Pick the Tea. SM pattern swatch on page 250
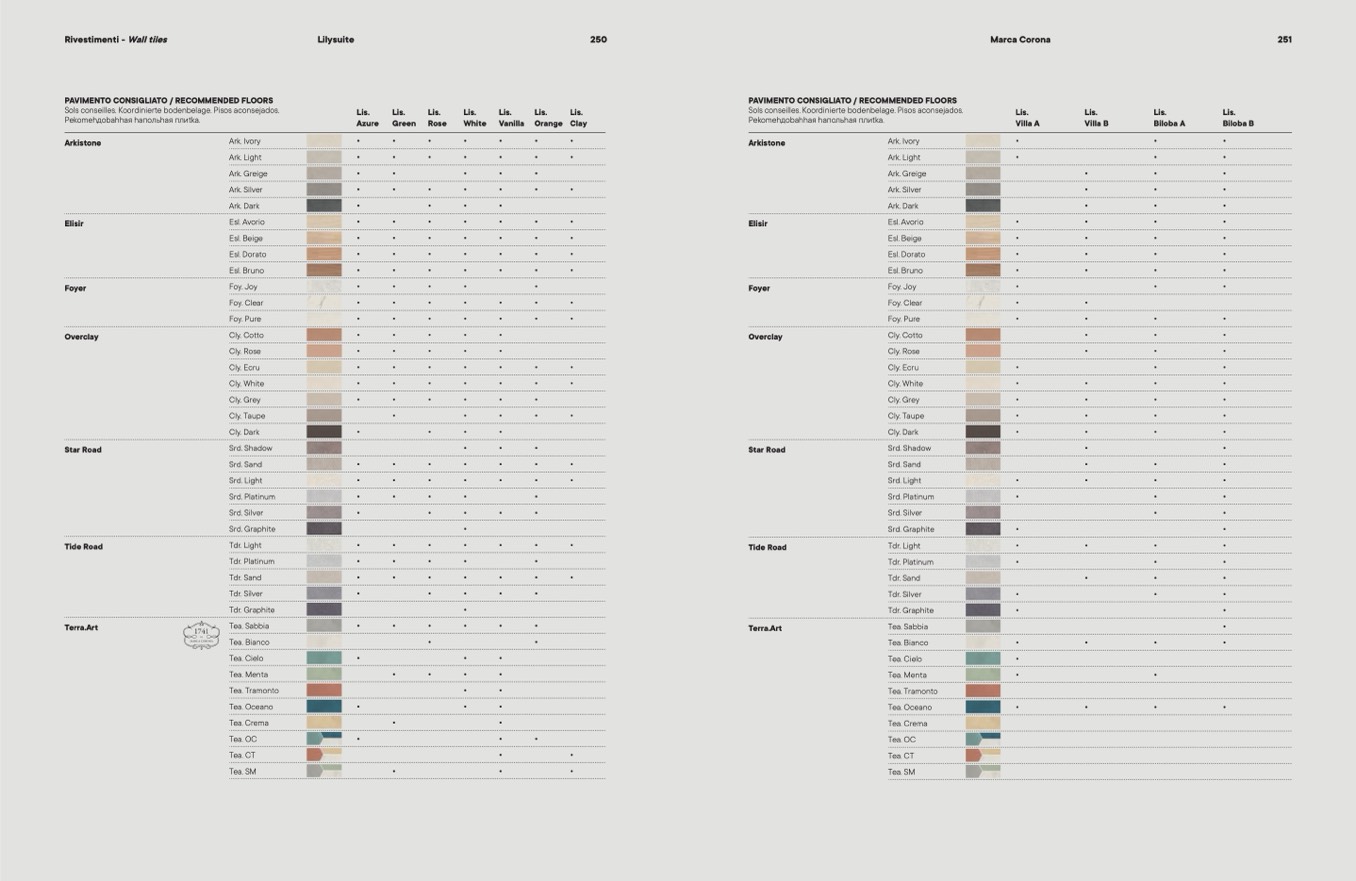The height and width of the screenshot is (881, 1356). coord(323,771)
